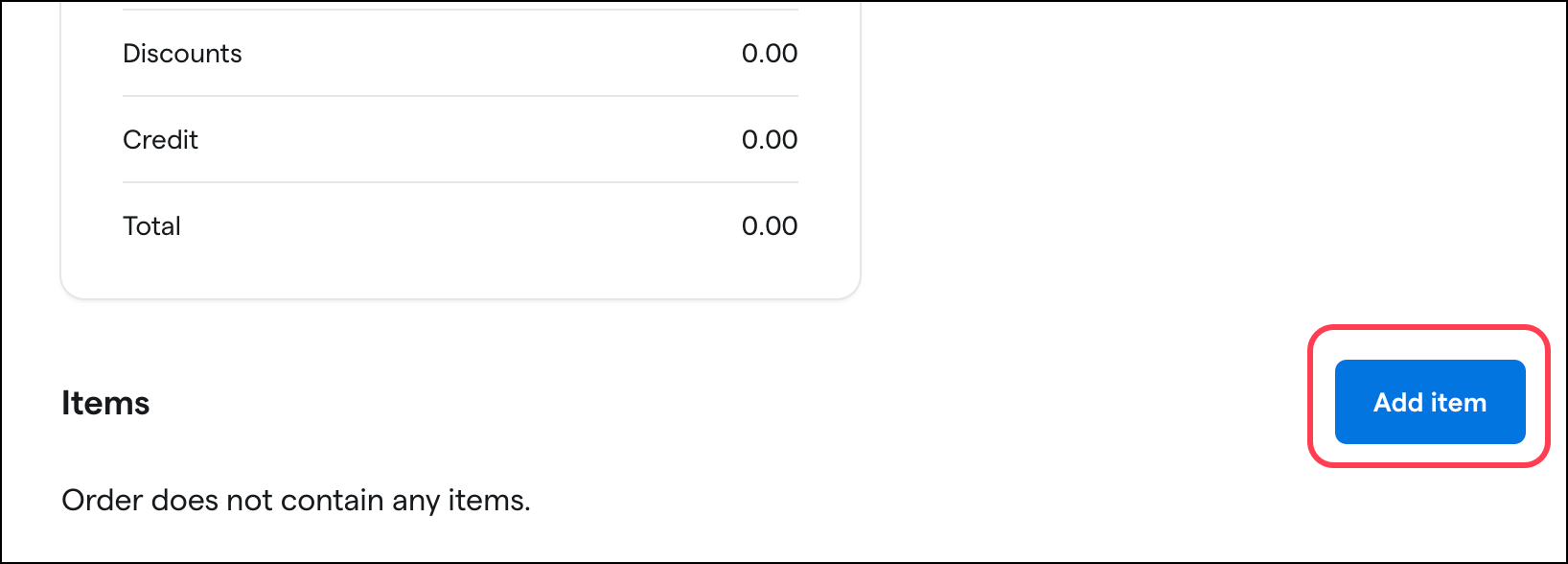This screenshot has width=1568, height=564.
Task: Click the Credit amount 0.00
Action: (x=770, y=140)
